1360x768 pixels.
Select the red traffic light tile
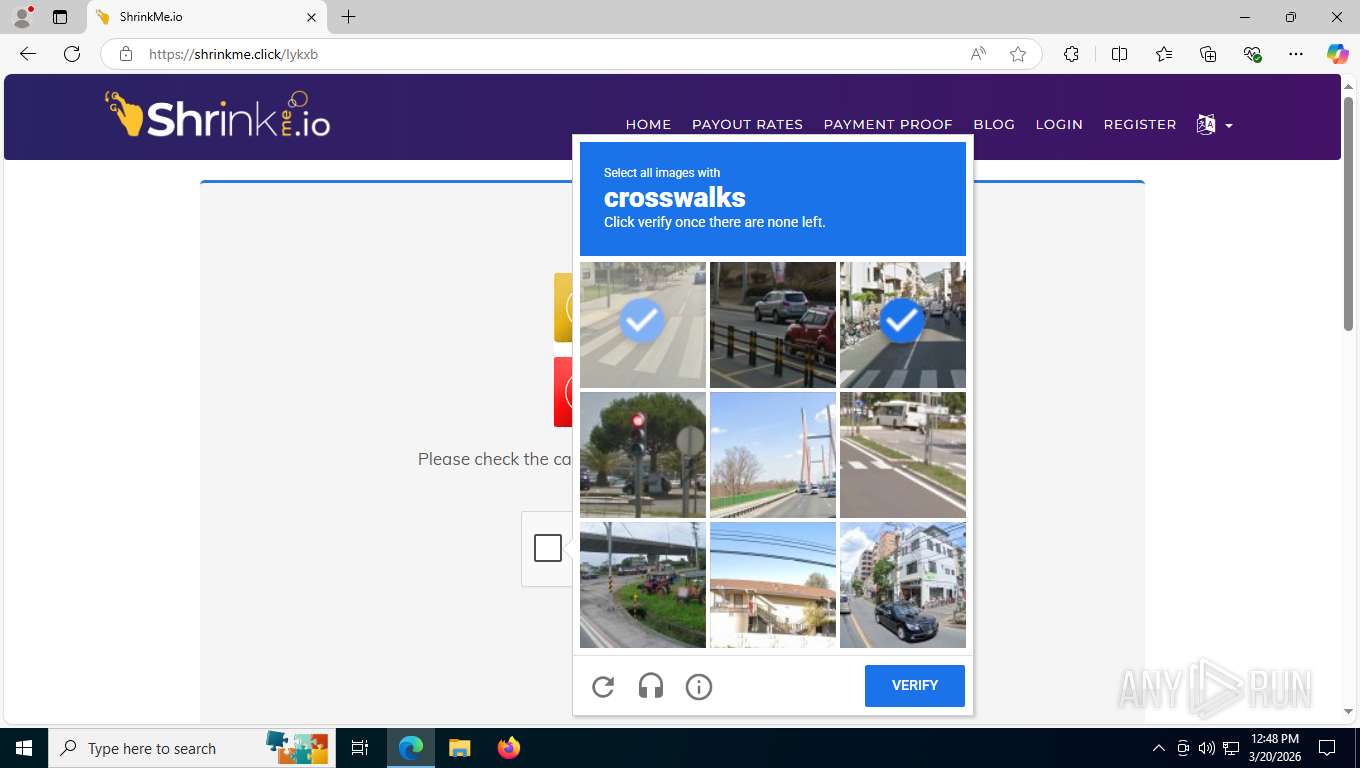click(x=643, y=455)
